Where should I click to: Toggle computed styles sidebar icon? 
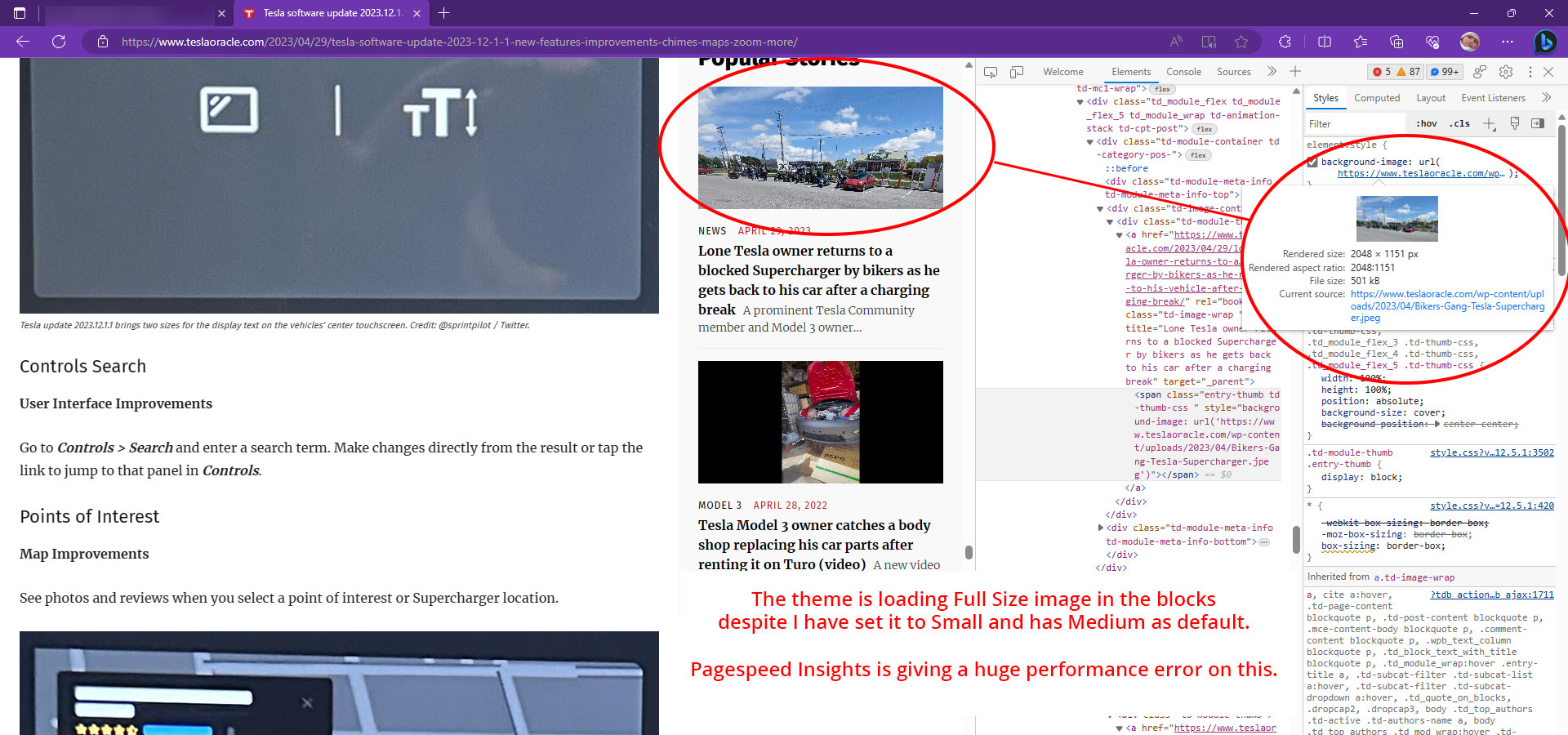(x=1538, y=123)
